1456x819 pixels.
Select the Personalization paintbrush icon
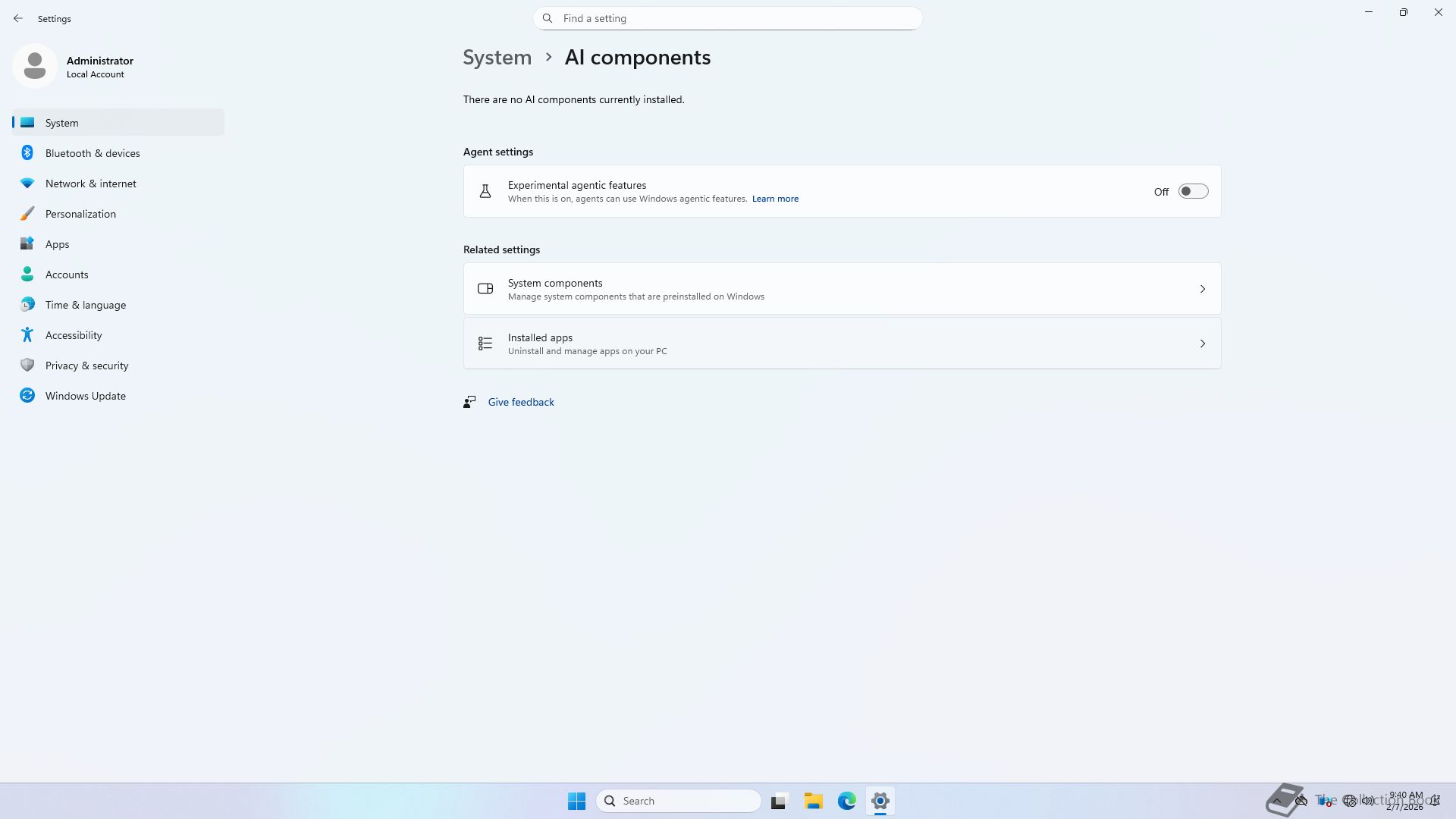[27, 214]
